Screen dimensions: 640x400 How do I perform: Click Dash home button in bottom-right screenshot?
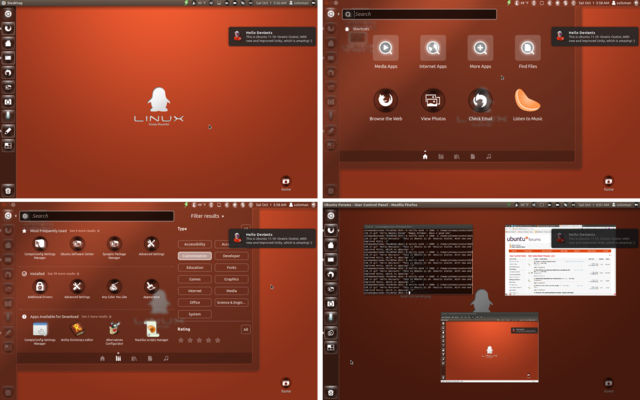(331, 216)
